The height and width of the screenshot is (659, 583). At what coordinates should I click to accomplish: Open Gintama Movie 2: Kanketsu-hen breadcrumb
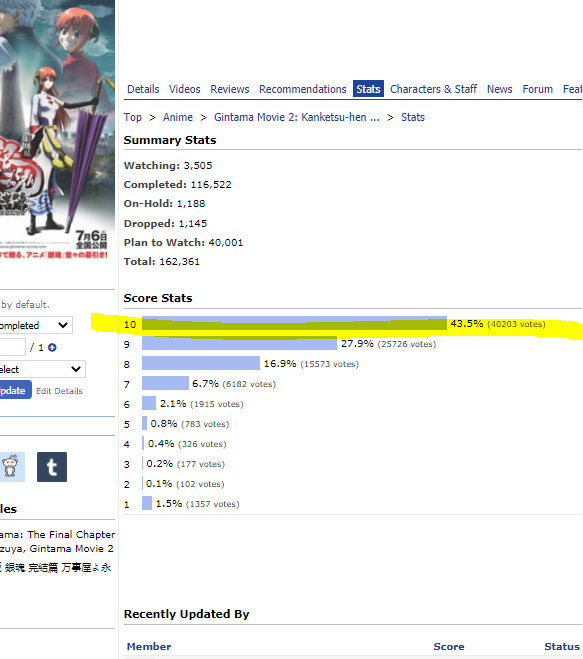tap(297, 117)
